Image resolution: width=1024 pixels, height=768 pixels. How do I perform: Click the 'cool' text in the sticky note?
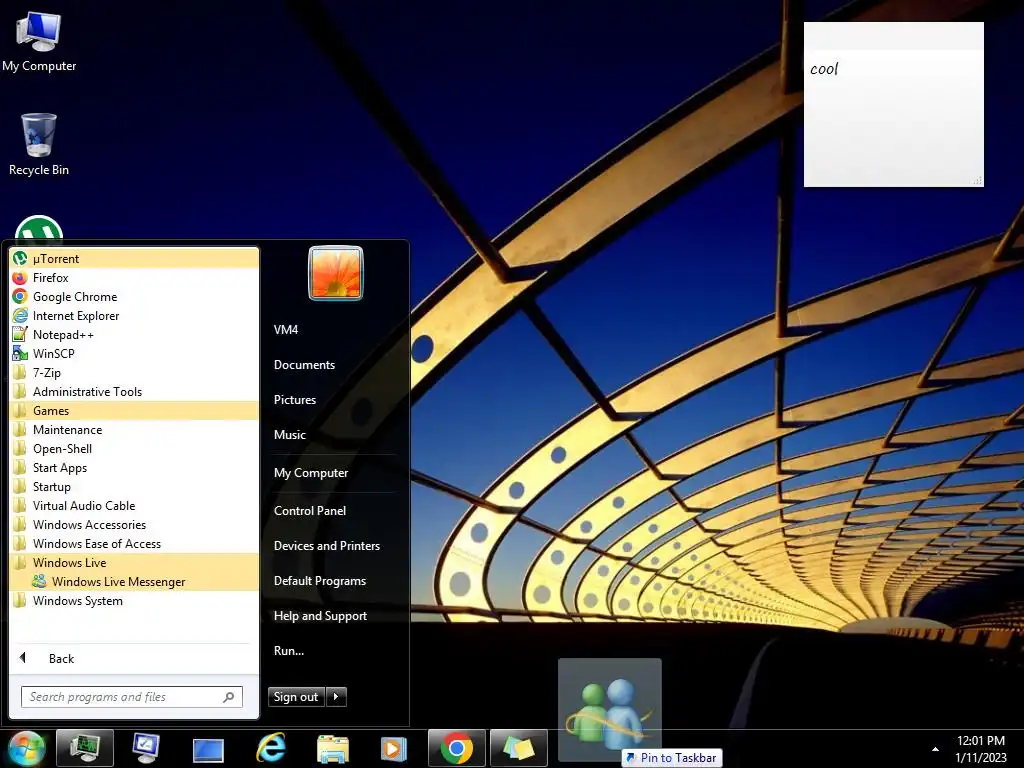click(824, 69)
